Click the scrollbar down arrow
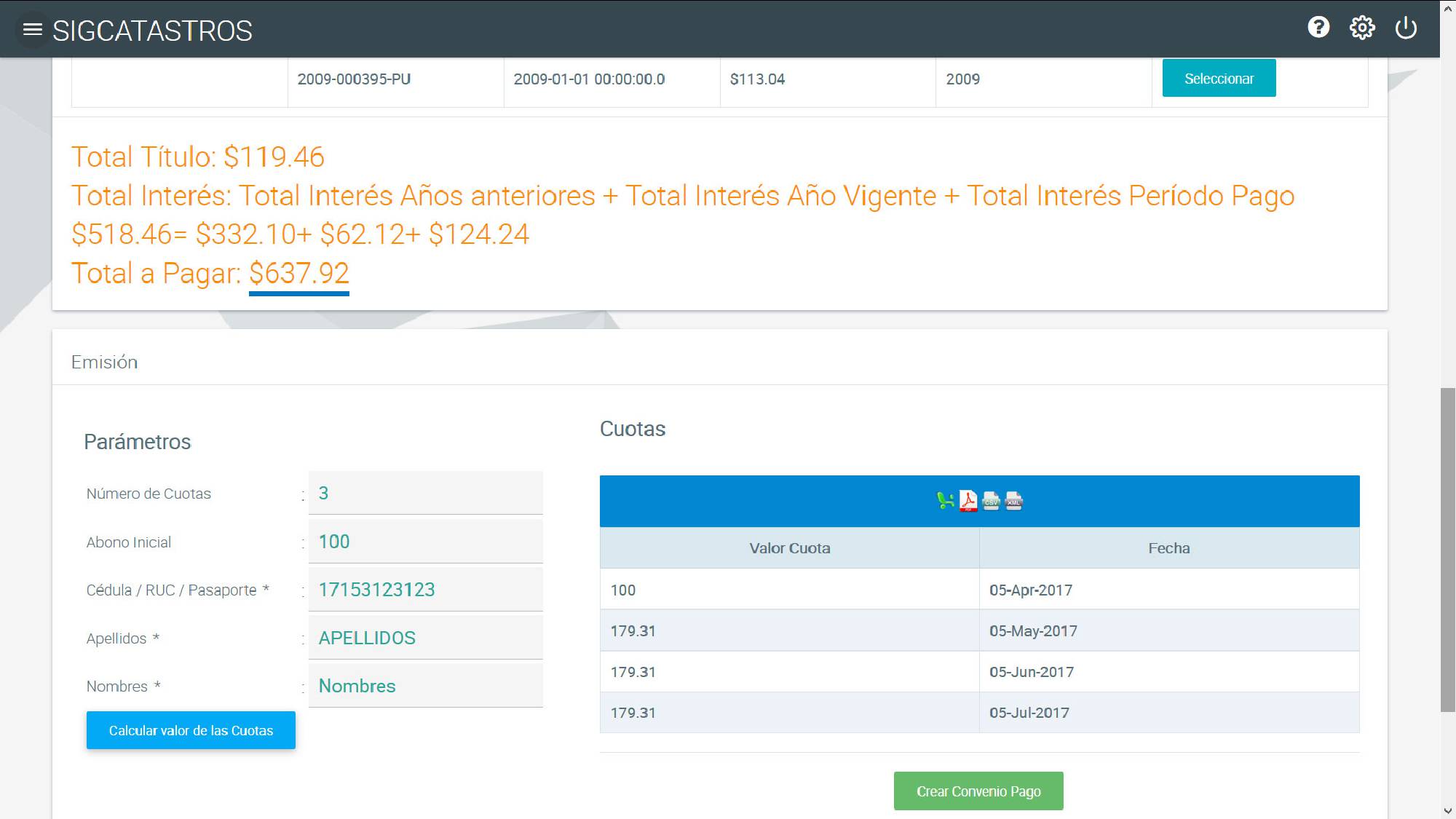 click(x=1448, y=810)
